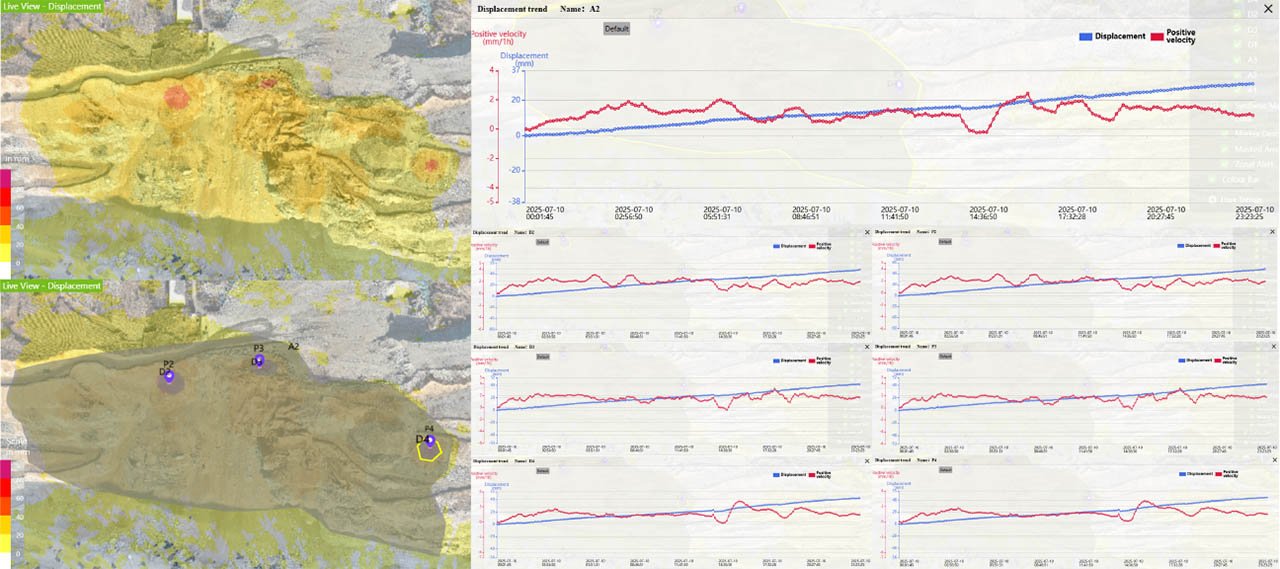Toggle Displacement legend in P4 trend panel
Screen dimensions: 1280x569
(x=1195, y=474)
